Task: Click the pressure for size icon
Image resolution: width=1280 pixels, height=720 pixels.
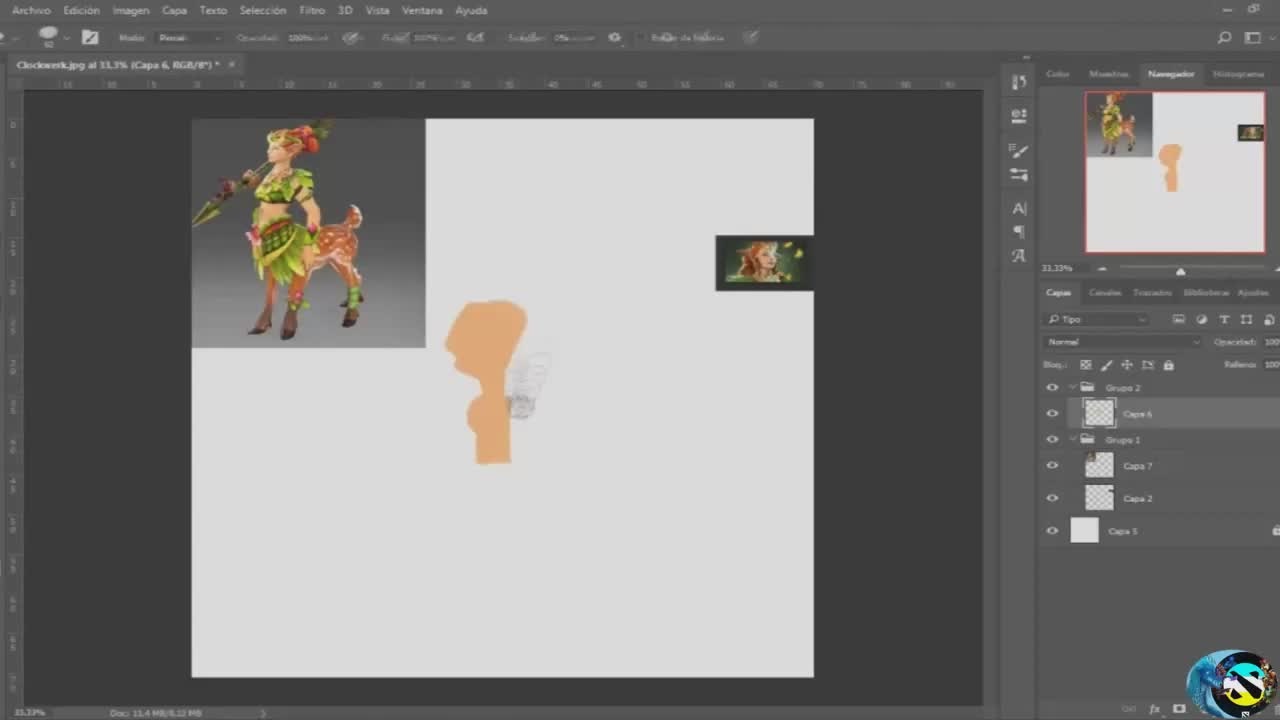Action: tap(750, 37)
